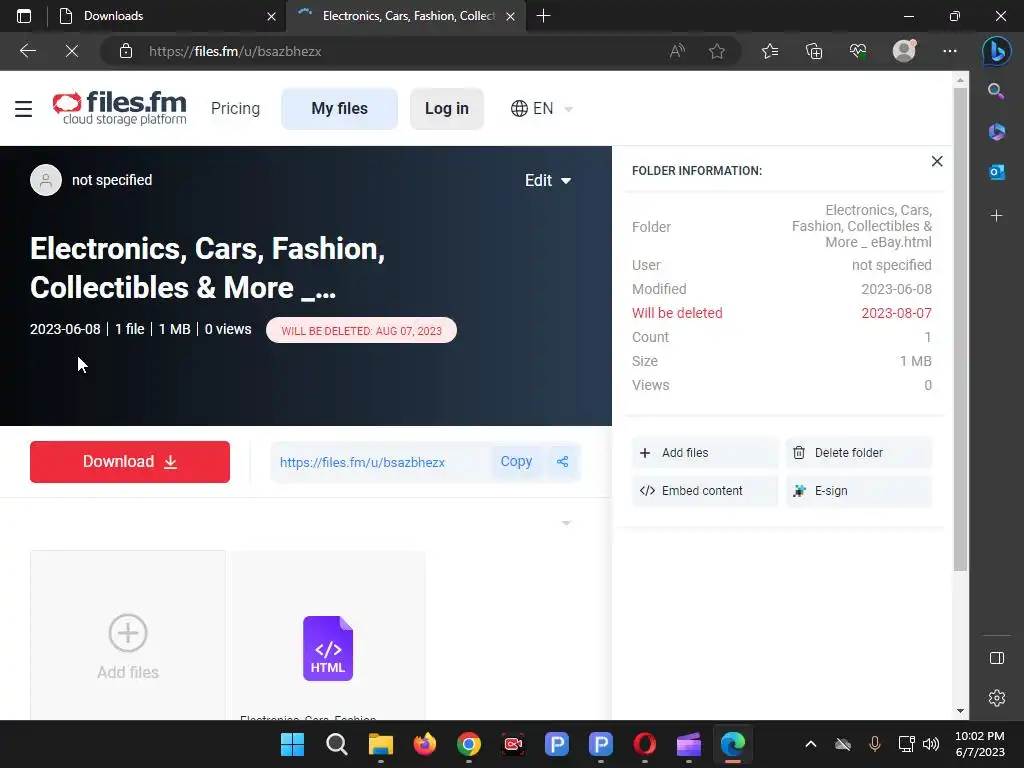This screenshot has height=768, width=1024.
Task: Click the sidebar search icon
Action: (996, 91)
